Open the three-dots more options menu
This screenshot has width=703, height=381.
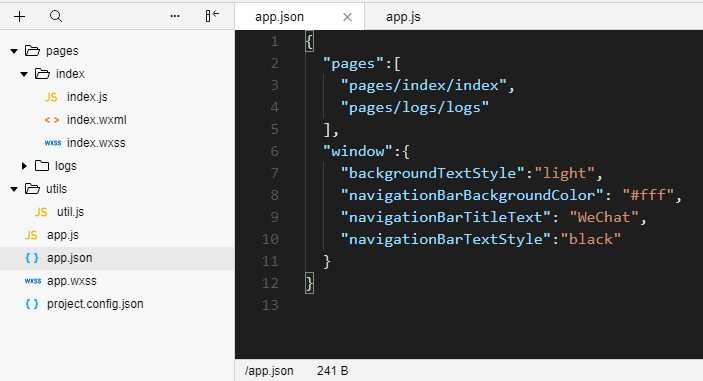[175, 17]
